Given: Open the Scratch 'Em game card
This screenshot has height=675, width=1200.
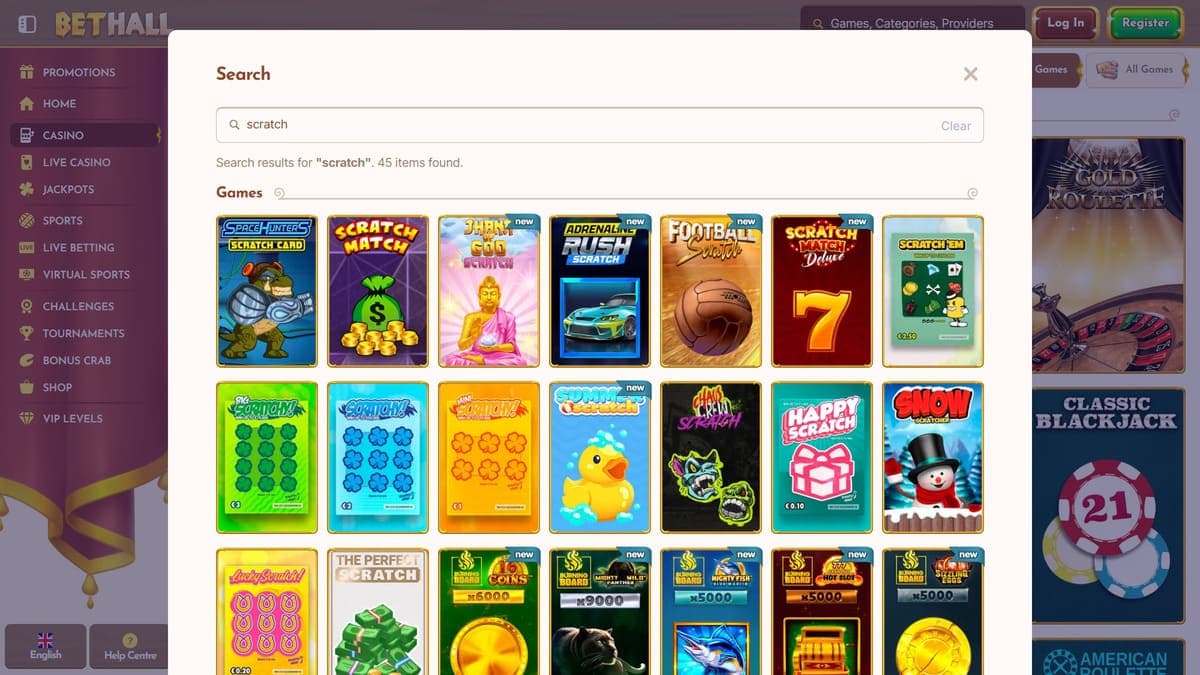Looking at the screenshot, I should click(933, 291).
